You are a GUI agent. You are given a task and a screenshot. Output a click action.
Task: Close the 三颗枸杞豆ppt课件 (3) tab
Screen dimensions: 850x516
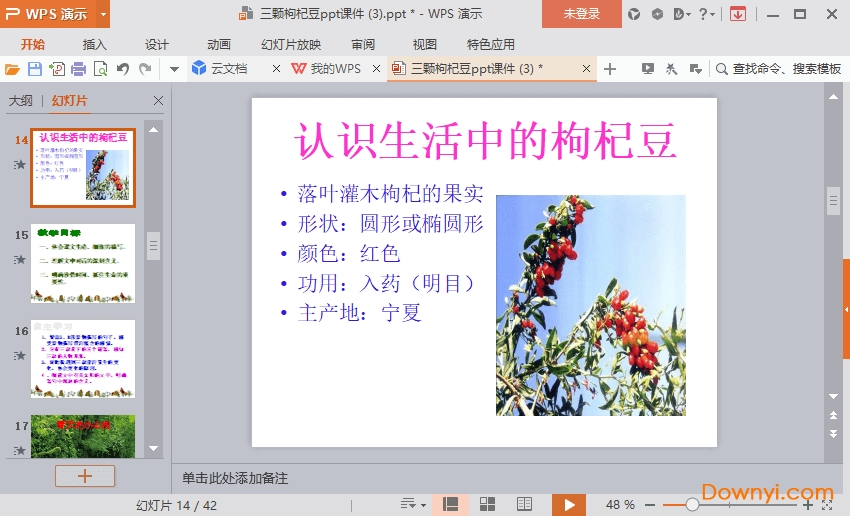pyautogui.click(x=586, y=69)
